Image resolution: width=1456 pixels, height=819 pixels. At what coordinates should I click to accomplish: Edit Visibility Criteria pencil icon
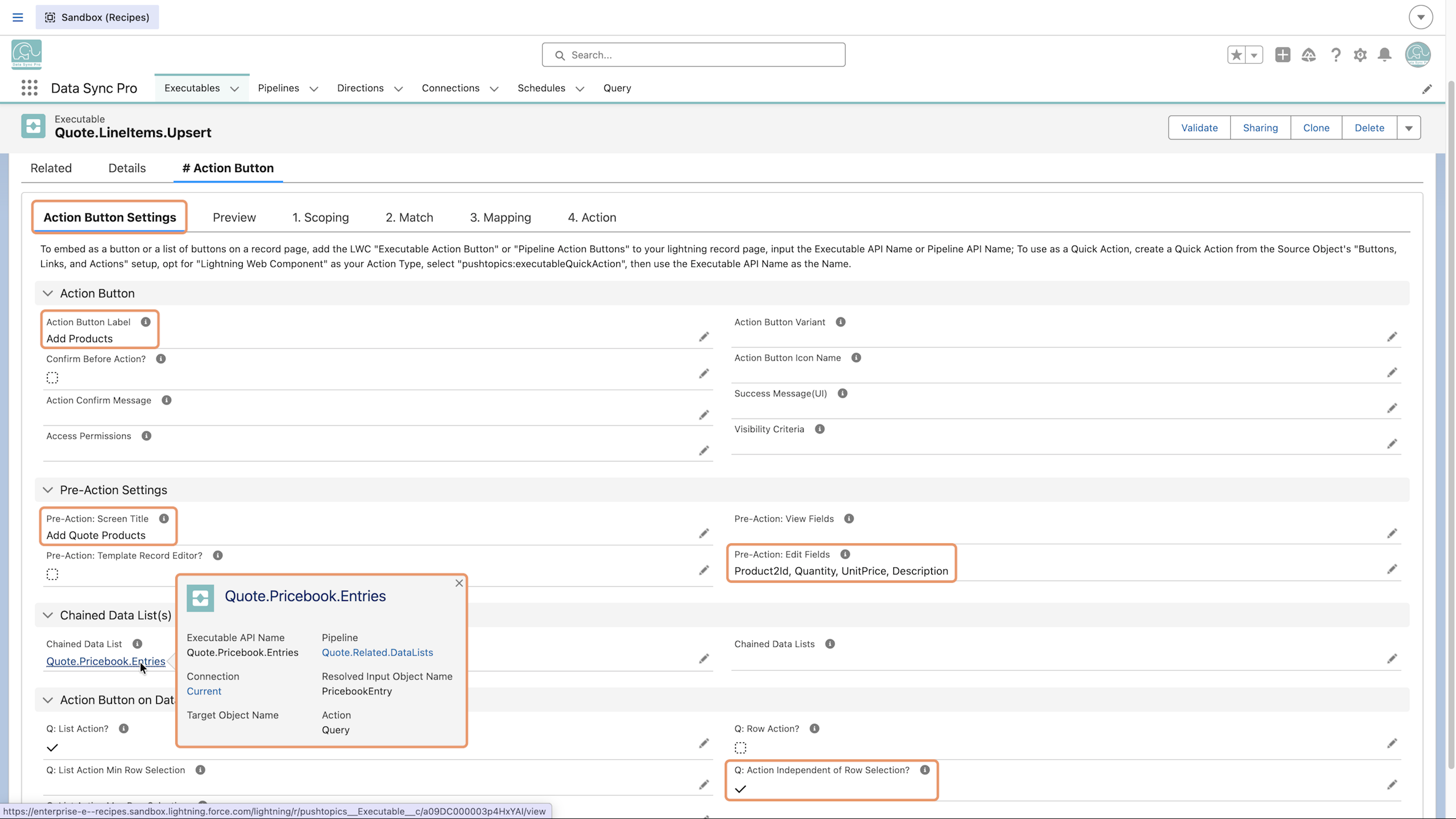pos(1392,443)
